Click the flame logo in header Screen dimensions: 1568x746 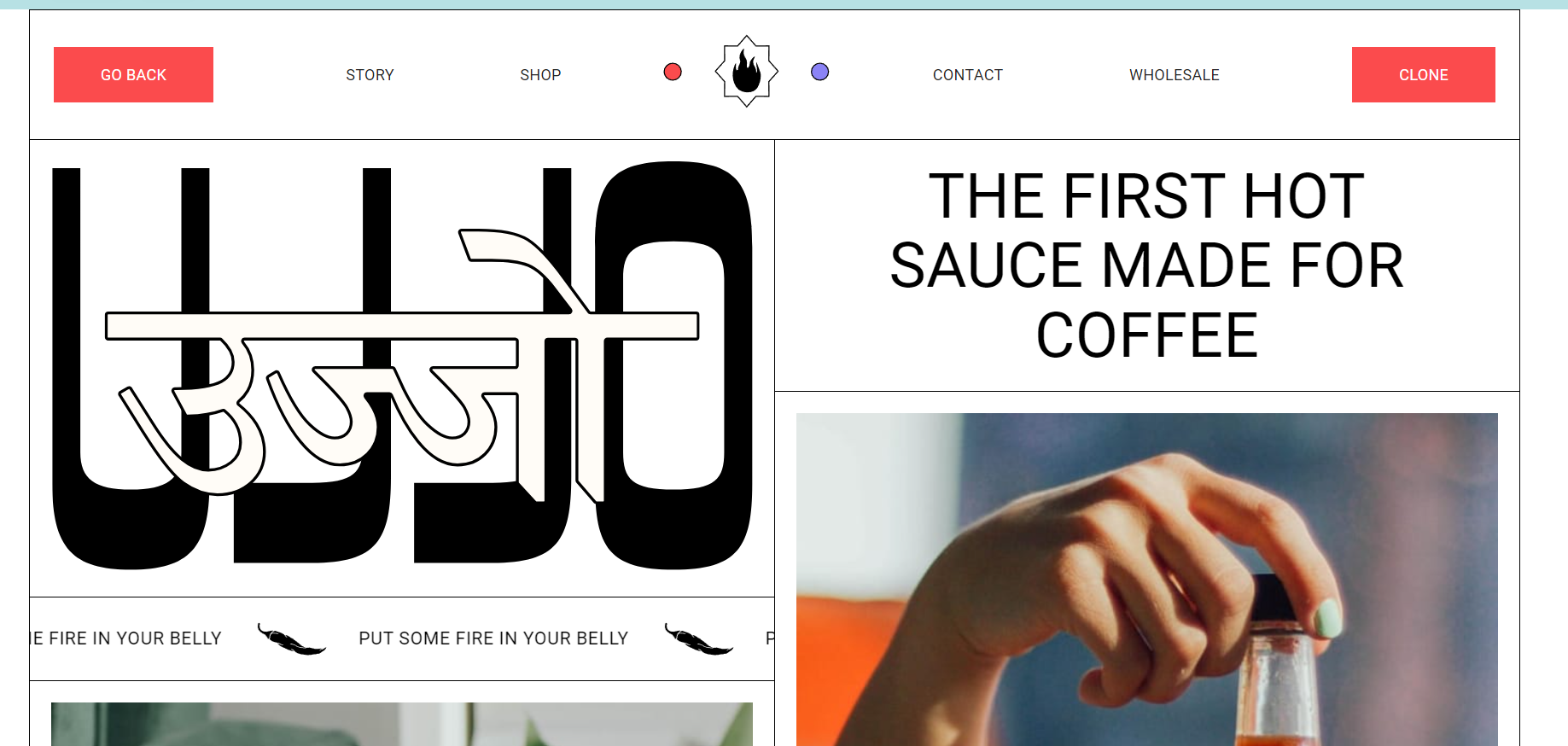(746, 72)
